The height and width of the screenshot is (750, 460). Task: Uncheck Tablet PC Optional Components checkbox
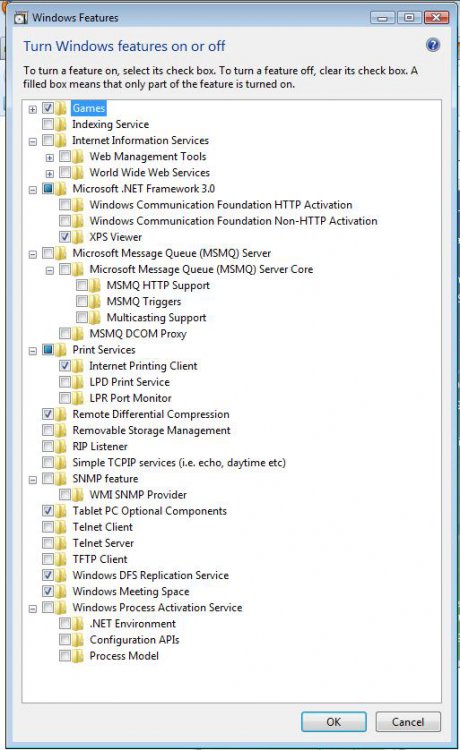click(48, 511)
